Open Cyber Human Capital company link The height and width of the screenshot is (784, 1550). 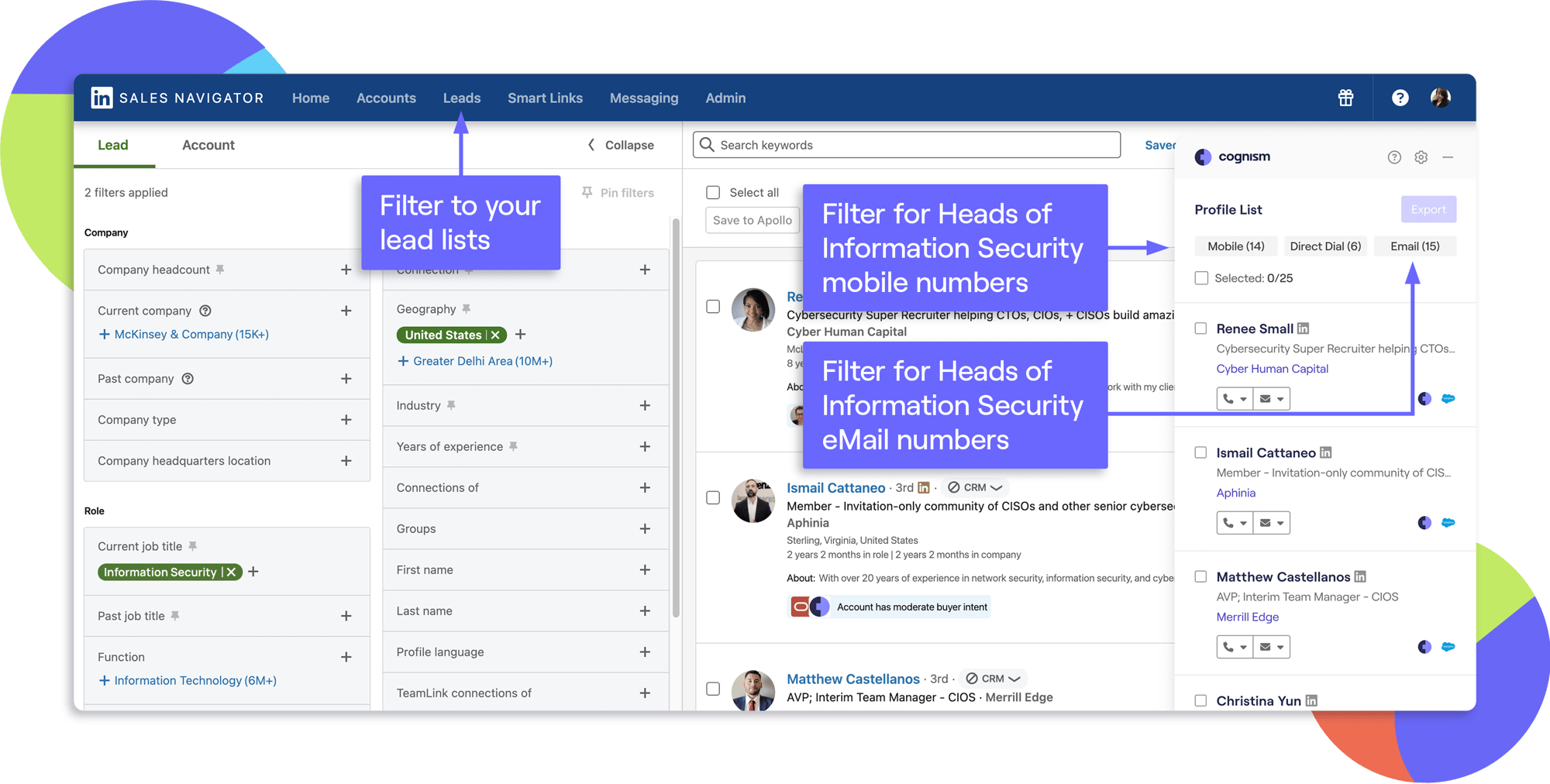point(1272,369)
